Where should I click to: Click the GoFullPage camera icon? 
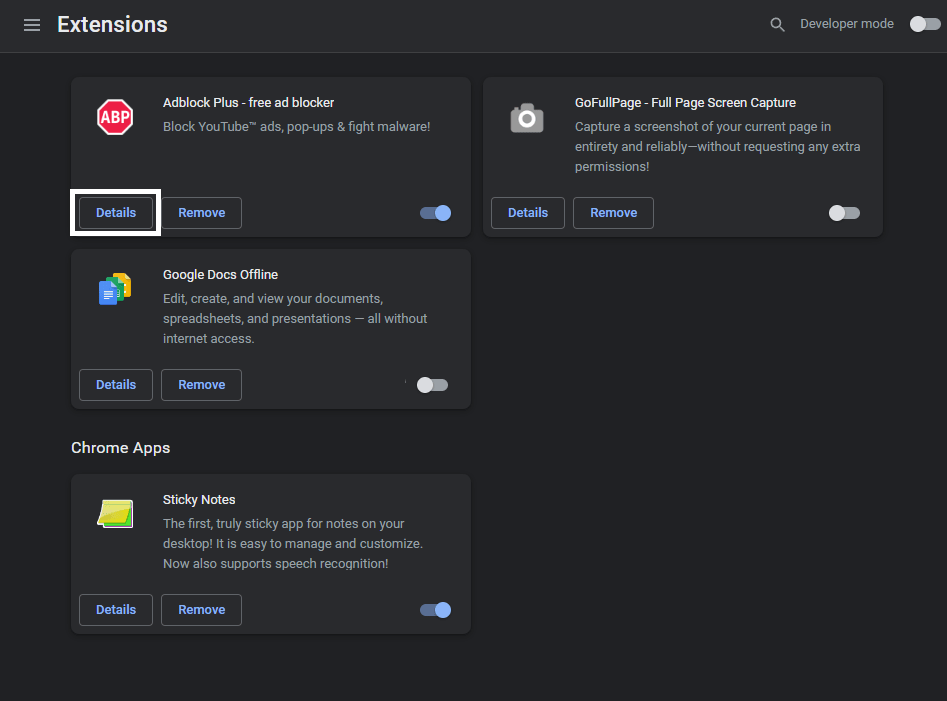click(527, 118)
